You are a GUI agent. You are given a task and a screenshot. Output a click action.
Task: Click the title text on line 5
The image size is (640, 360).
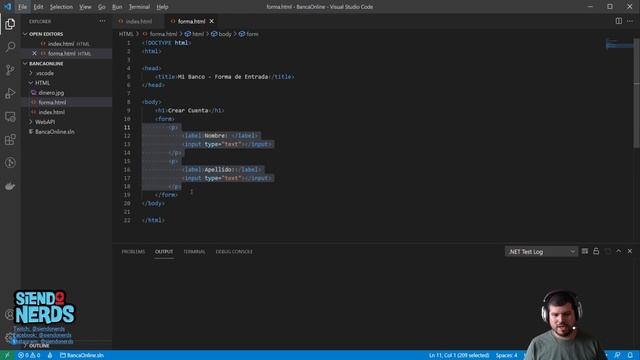(223, 77)
